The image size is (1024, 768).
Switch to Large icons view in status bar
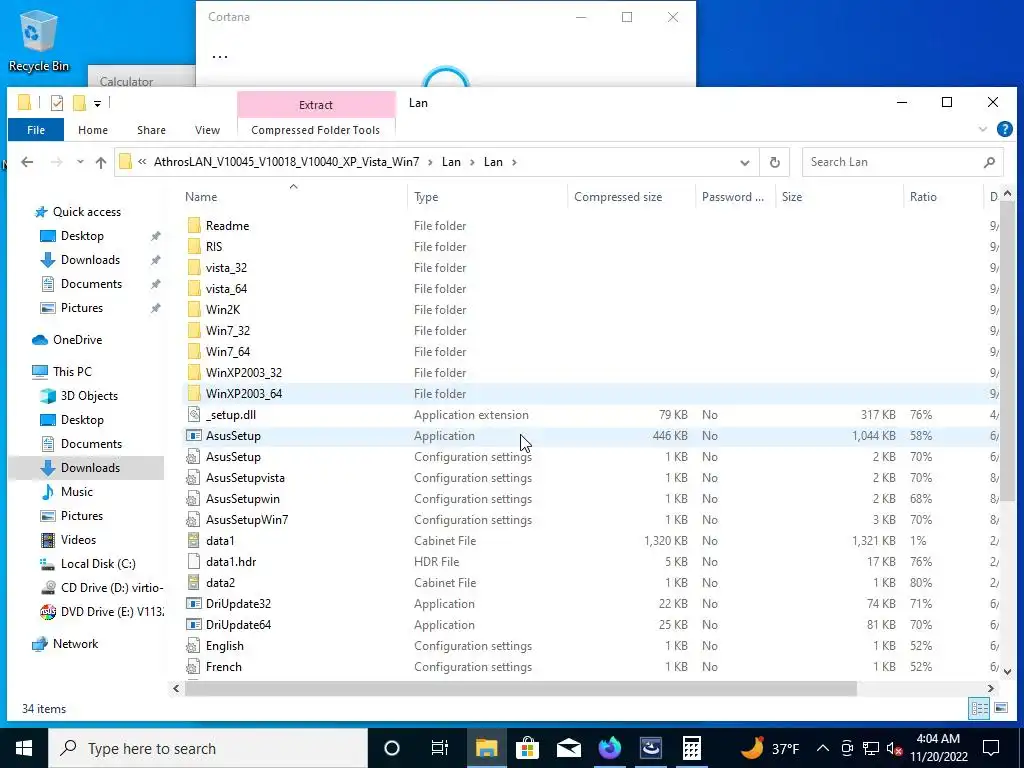pyautogui.click(x=1000, y=708)
